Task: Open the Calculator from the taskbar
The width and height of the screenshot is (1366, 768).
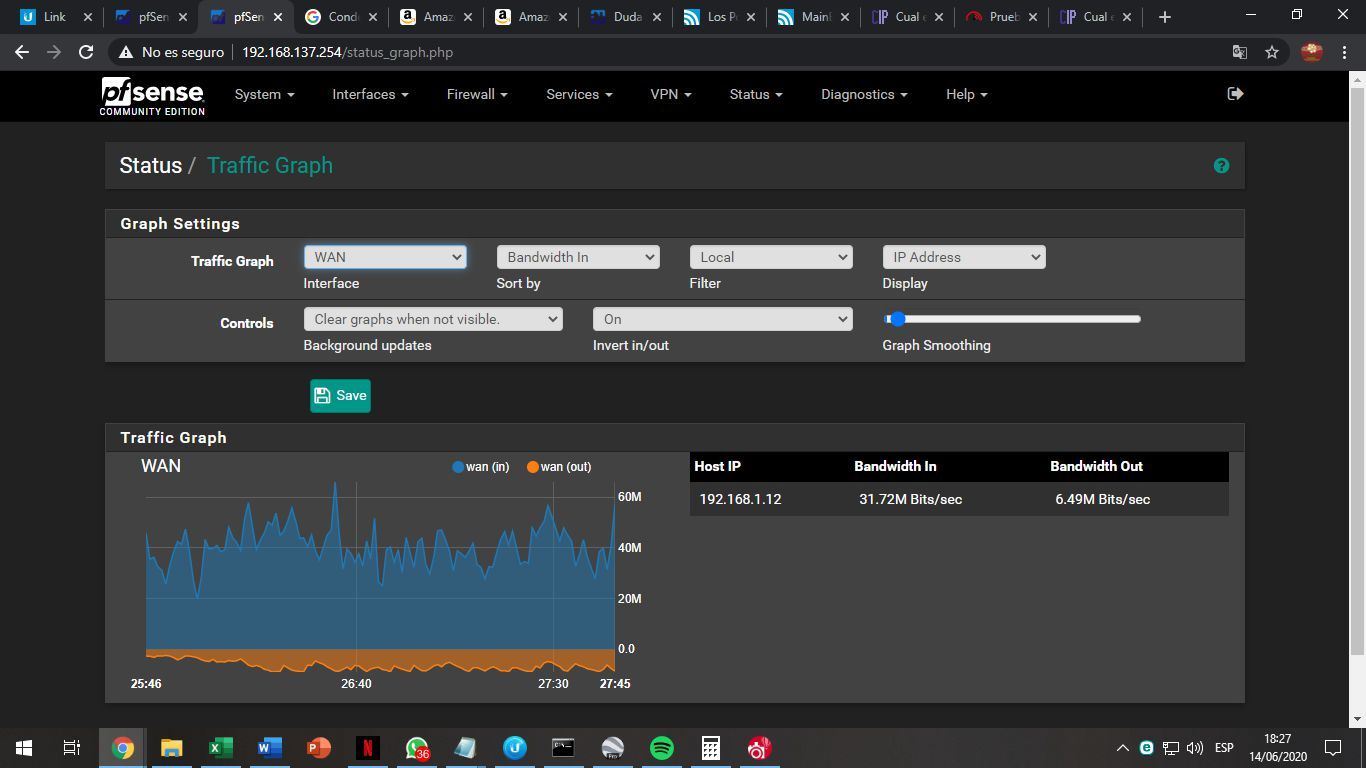Action: (711, 748)
